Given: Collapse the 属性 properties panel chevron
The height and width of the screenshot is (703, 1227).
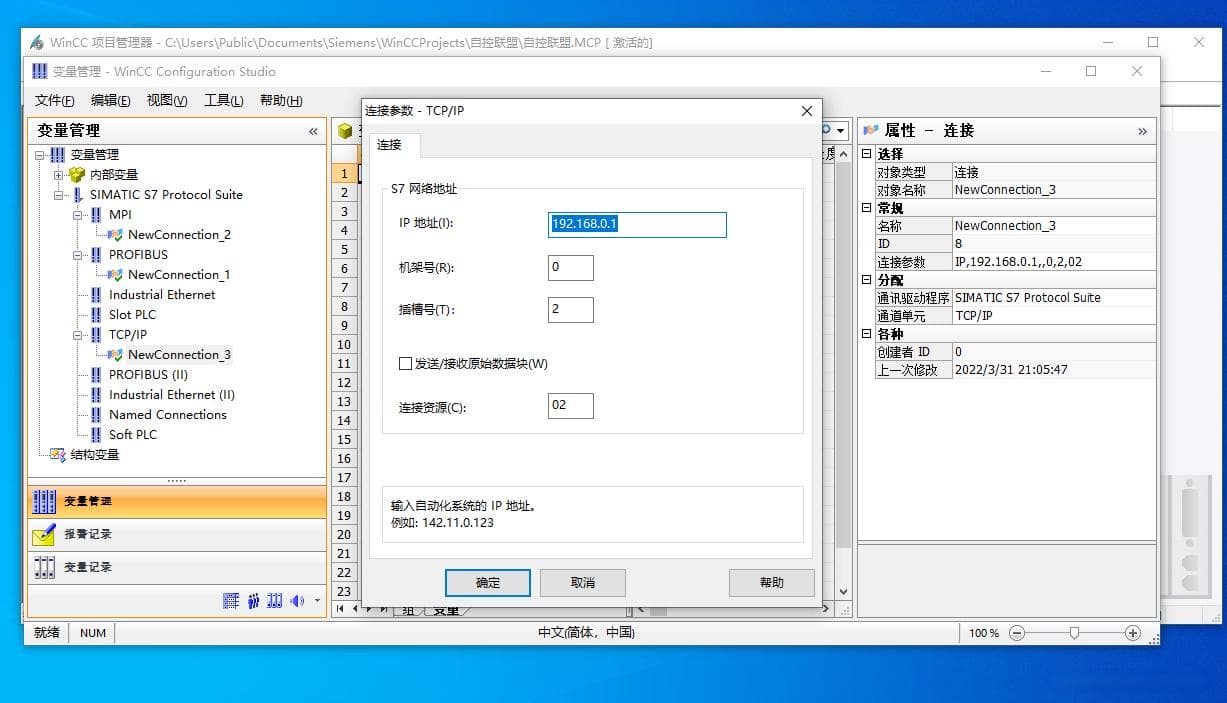Looking at the screenshot, I should [1142, 131].
